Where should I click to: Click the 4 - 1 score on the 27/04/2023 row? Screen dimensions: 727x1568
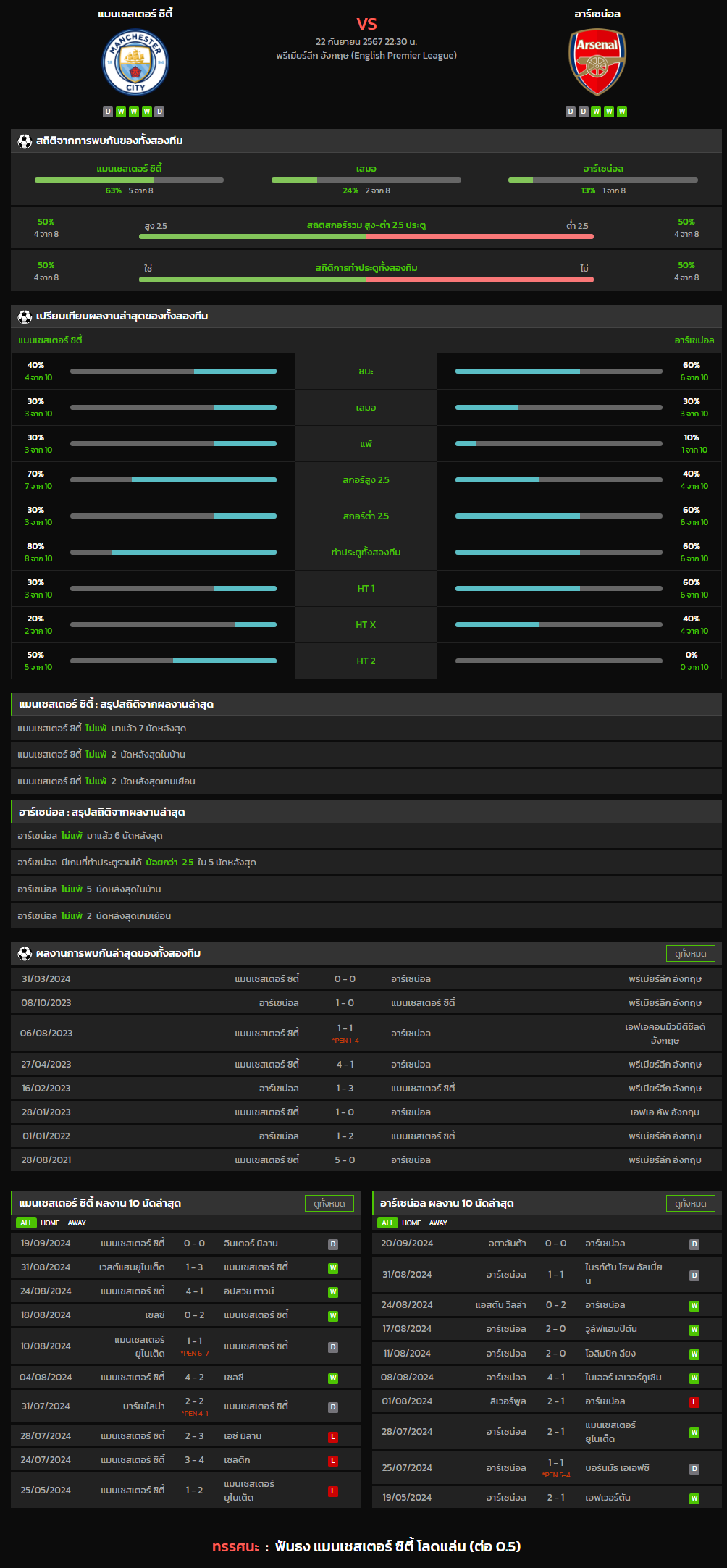coord(345,1065)
